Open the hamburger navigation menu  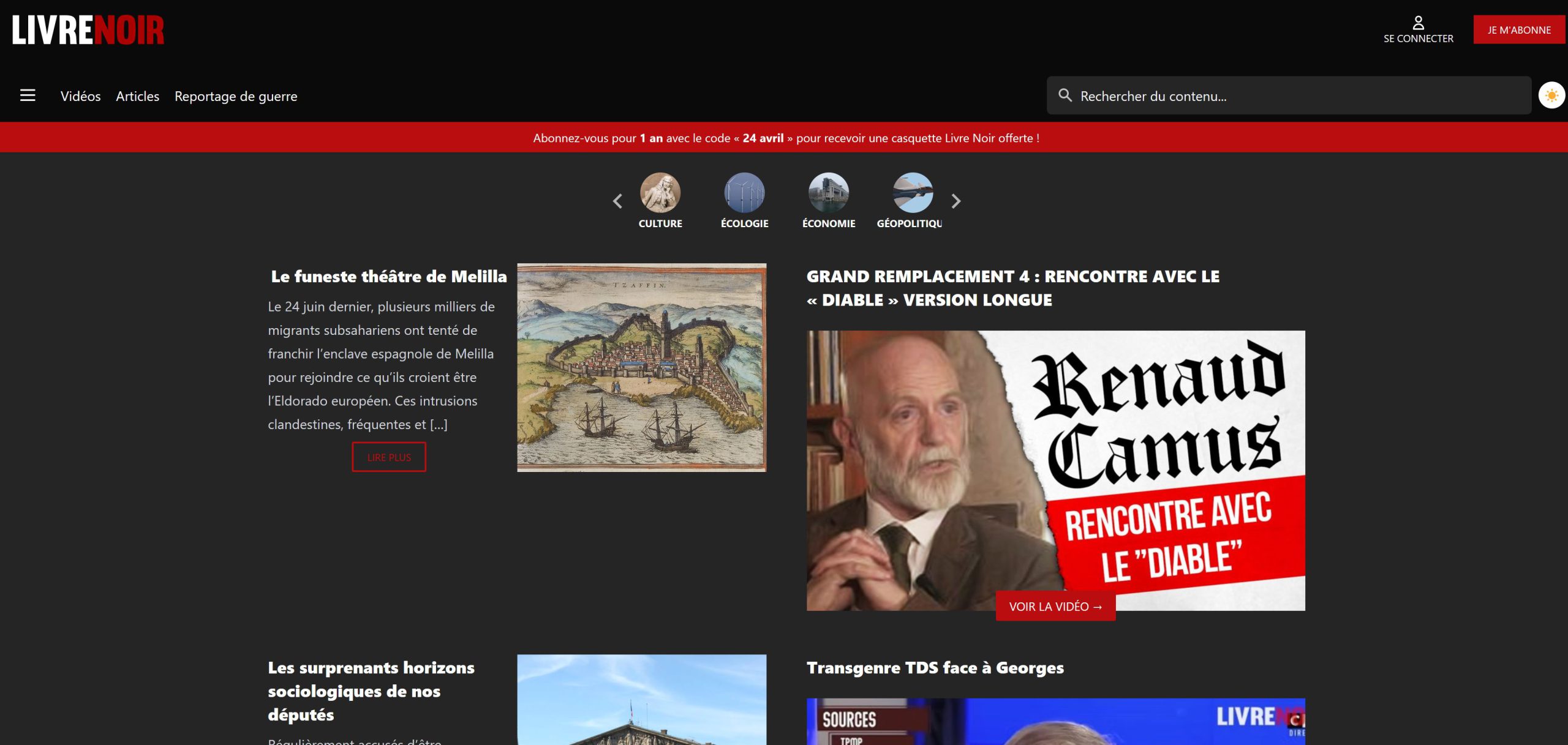pyautogui.click(x=28, y=95)
